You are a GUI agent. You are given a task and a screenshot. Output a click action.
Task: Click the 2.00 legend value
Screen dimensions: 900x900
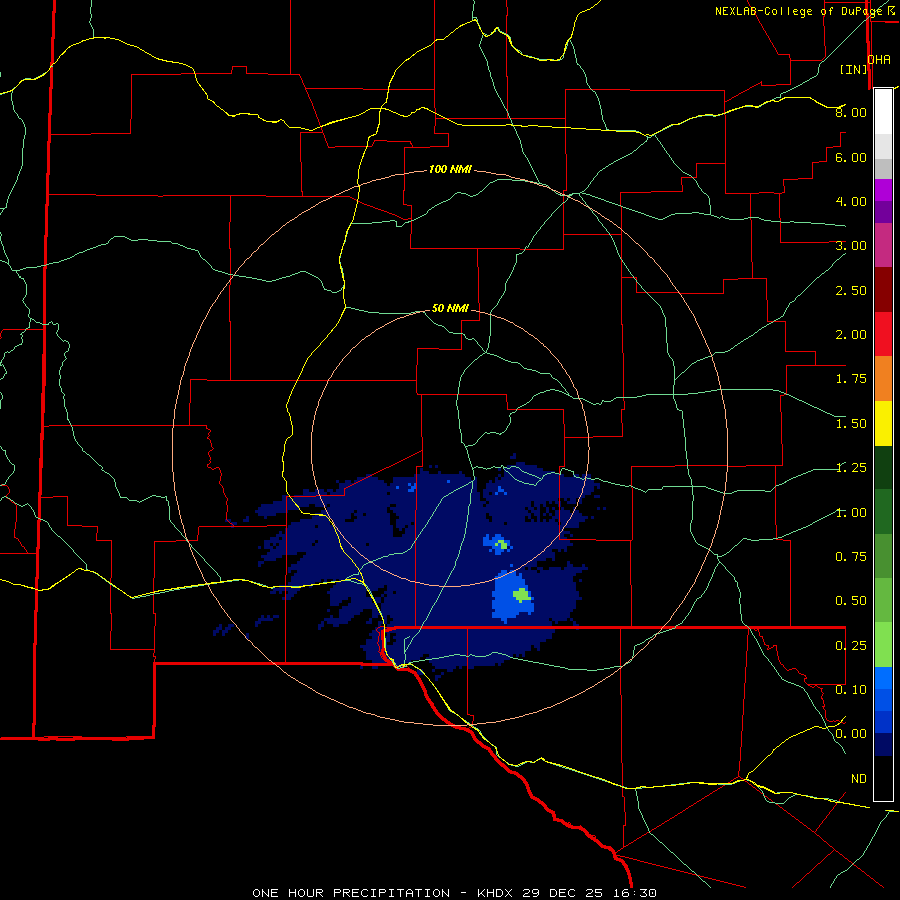tap(851, 335)
